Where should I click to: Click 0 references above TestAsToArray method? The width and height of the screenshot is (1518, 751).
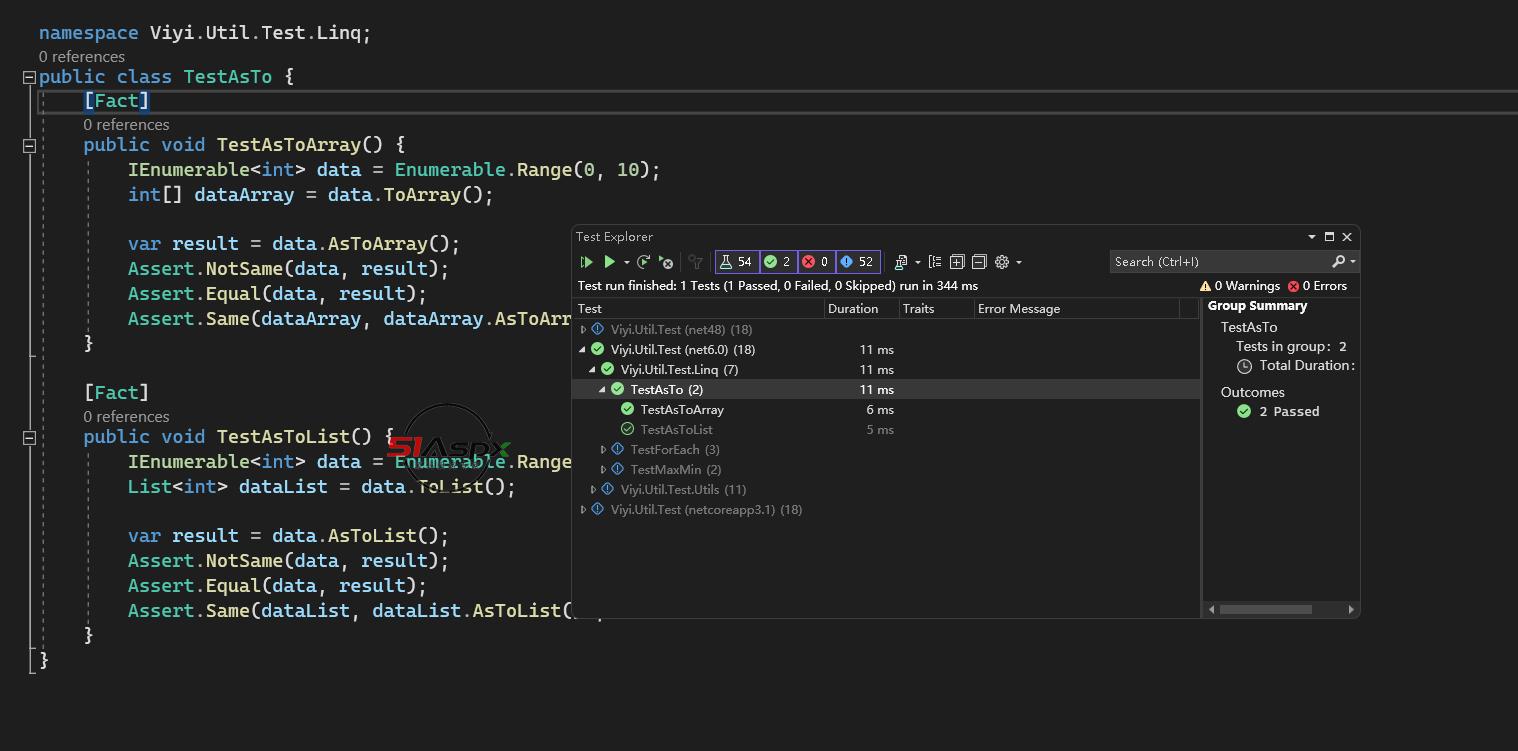(x=126, y=125)
